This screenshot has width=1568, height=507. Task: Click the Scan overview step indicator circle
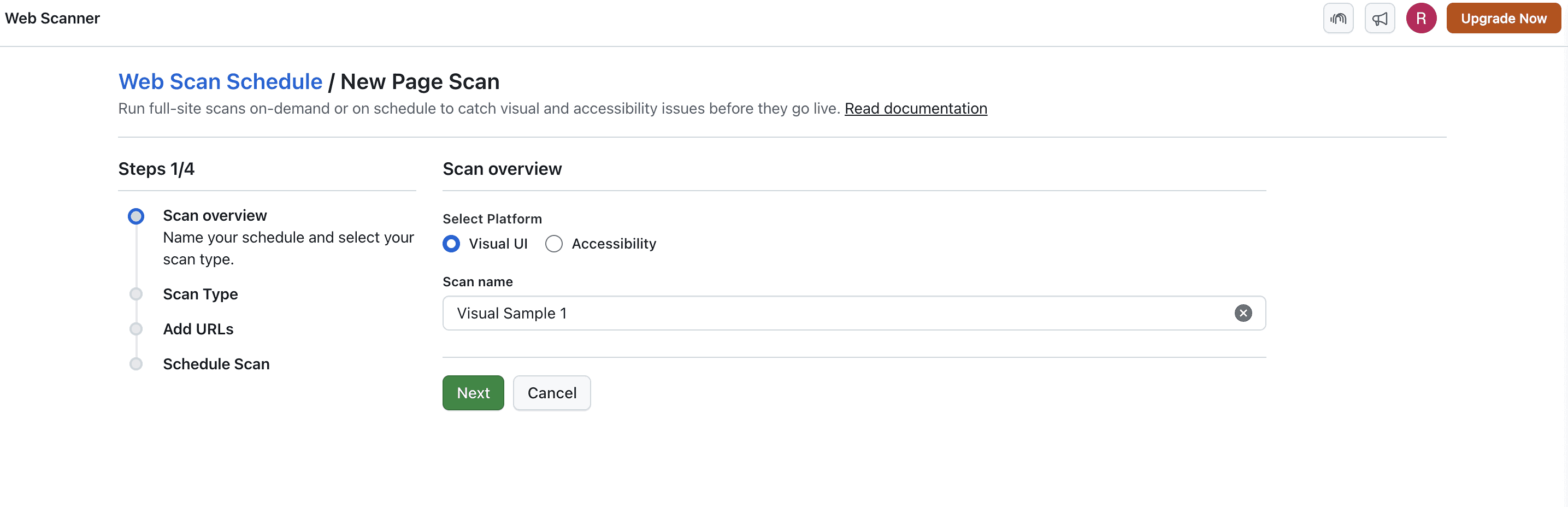pyautogui.click(x=135, y=216)
